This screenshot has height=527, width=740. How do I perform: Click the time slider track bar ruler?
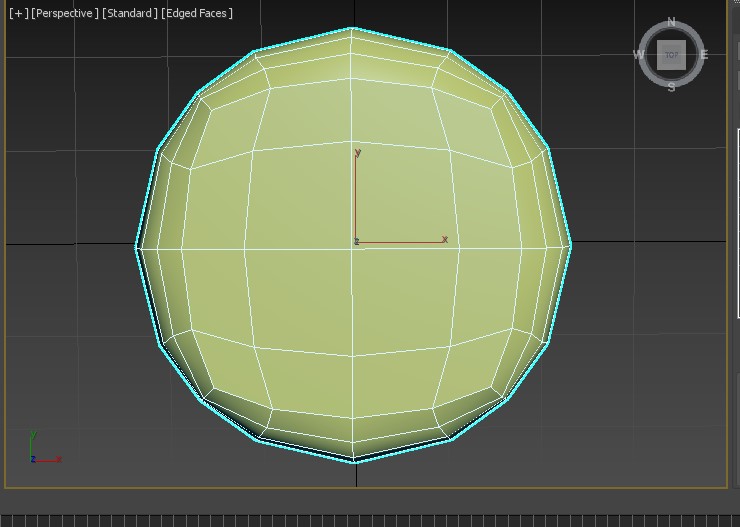[370, 520]
